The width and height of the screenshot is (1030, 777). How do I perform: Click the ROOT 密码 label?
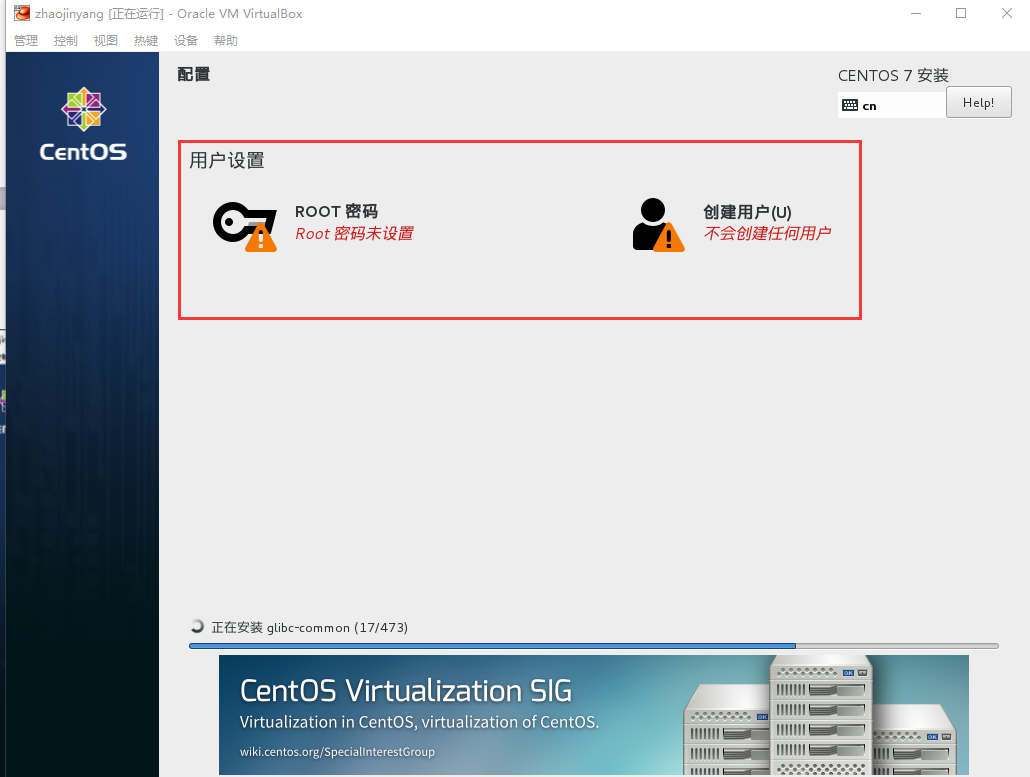[336, 211]
